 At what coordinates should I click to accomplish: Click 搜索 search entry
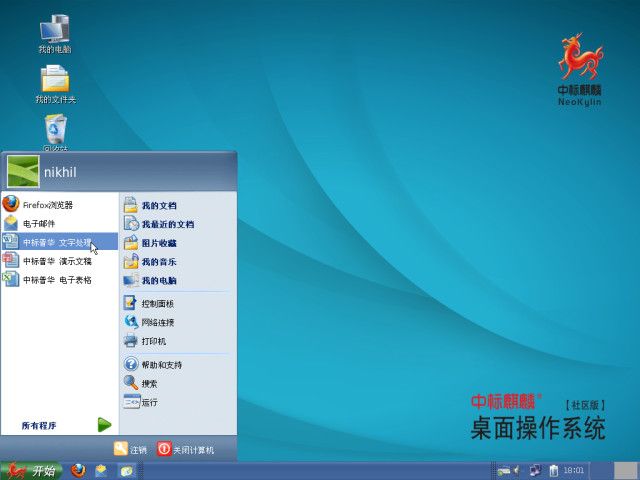pyautogui.click(x=148, y=383)
